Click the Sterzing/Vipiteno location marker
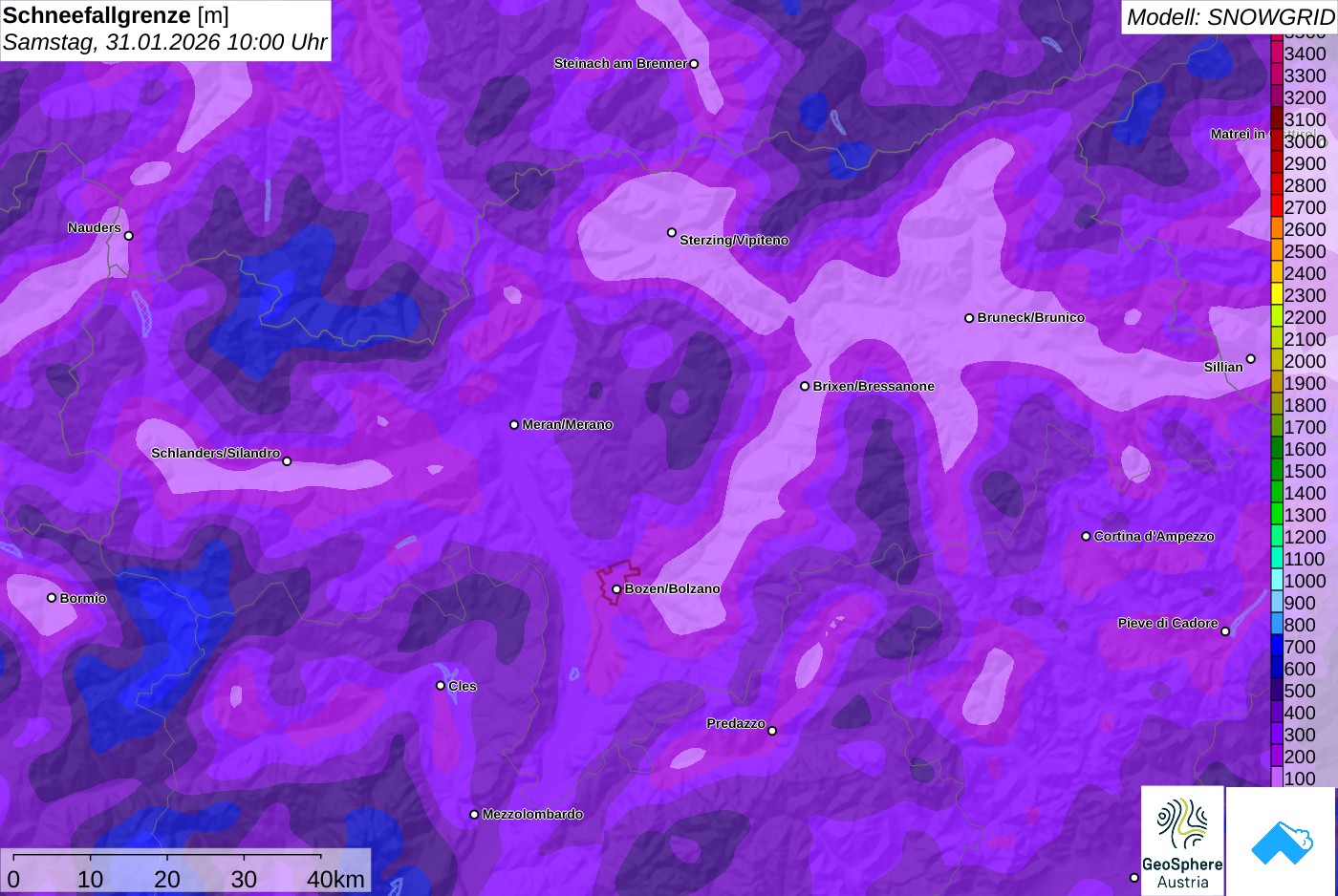 [x=672, y=232]
